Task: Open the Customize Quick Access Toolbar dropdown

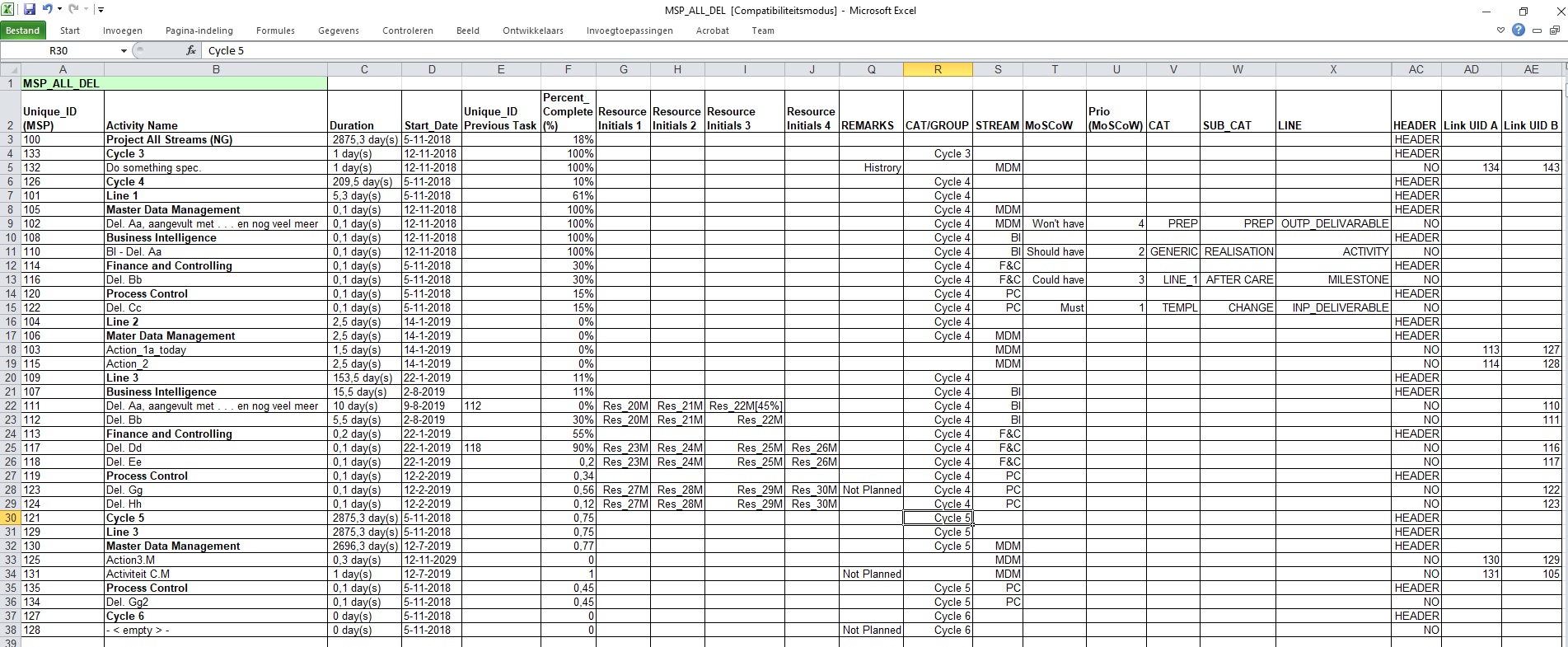Action: (x=101, y=10)
